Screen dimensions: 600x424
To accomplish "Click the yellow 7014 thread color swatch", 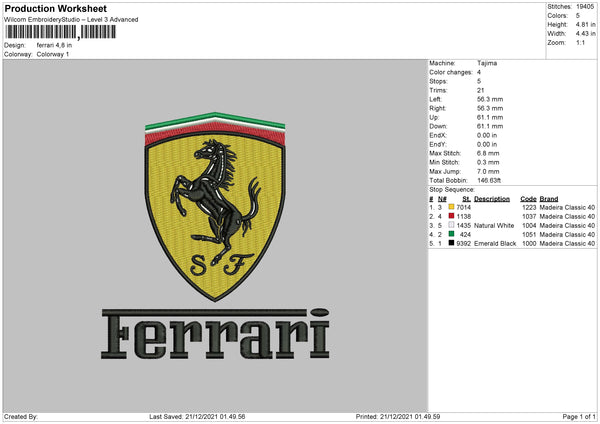I will [451, 207].
